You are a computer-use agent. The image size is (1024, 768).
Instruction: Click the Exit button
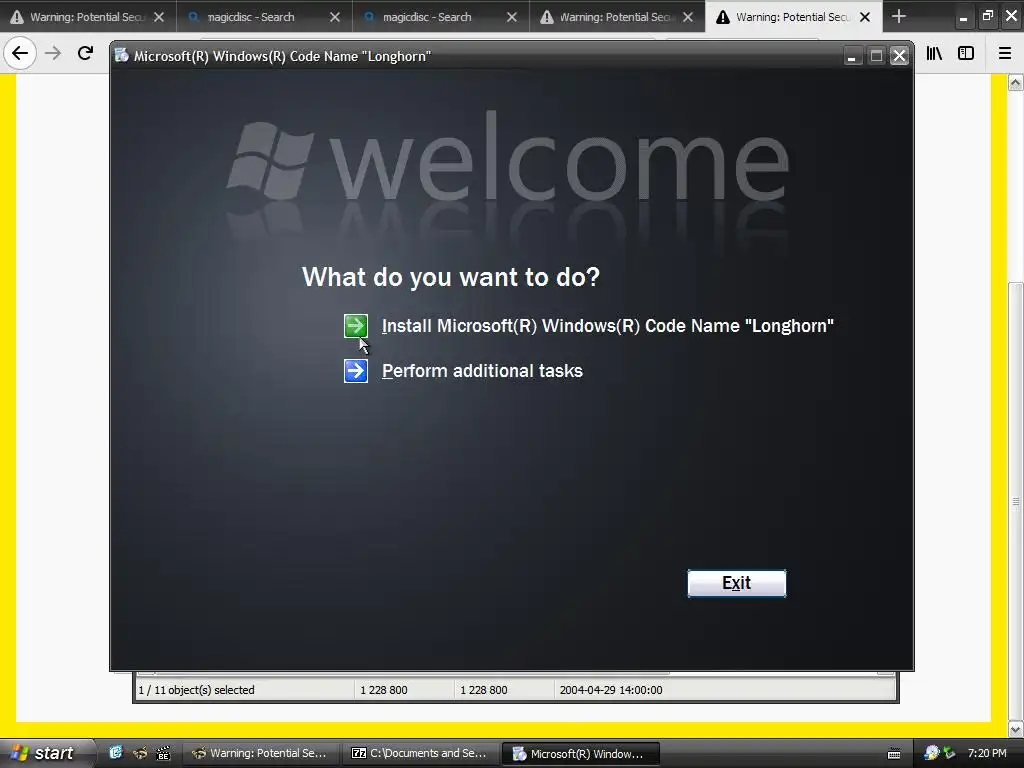pos(737,583)
